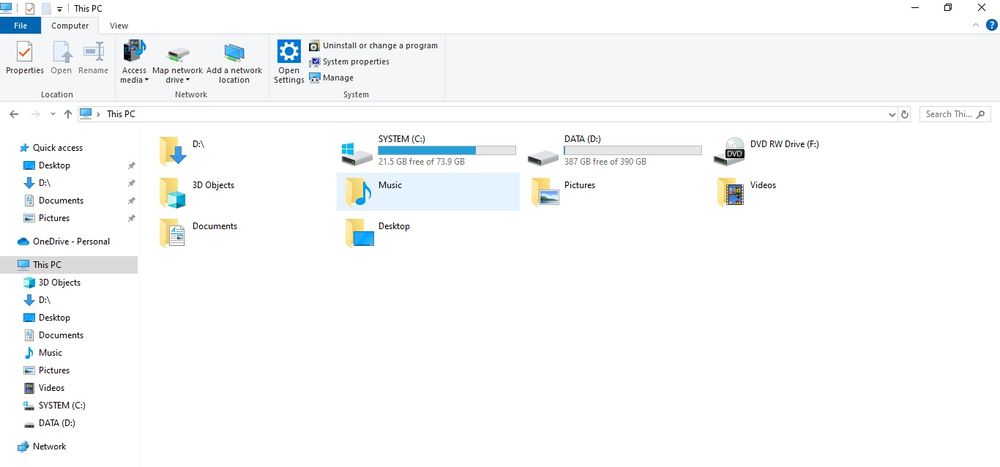Select This PC in navigation pane

coord(68,265)
